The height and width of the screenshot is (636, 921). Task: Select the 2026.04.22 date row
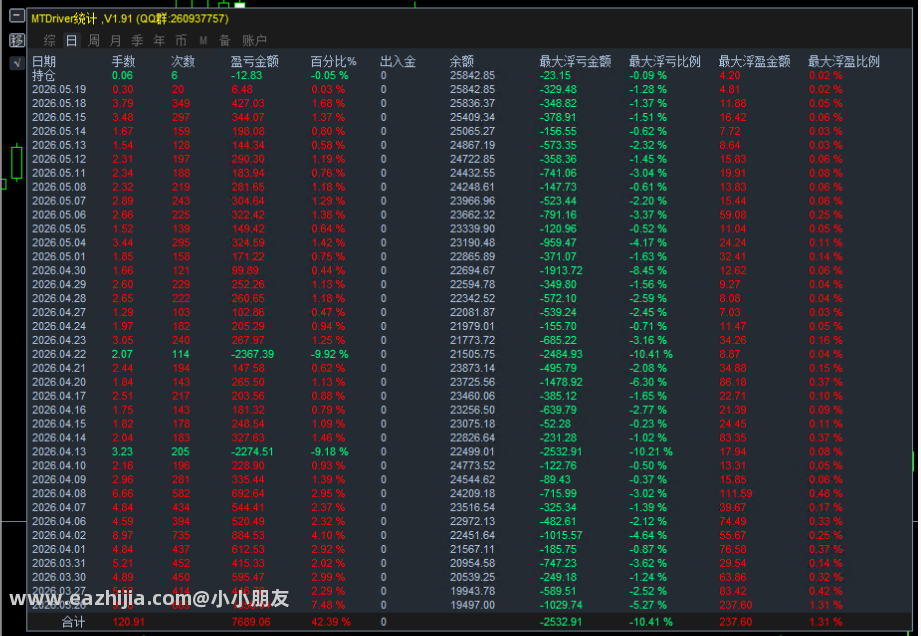(x=59, y=355)
